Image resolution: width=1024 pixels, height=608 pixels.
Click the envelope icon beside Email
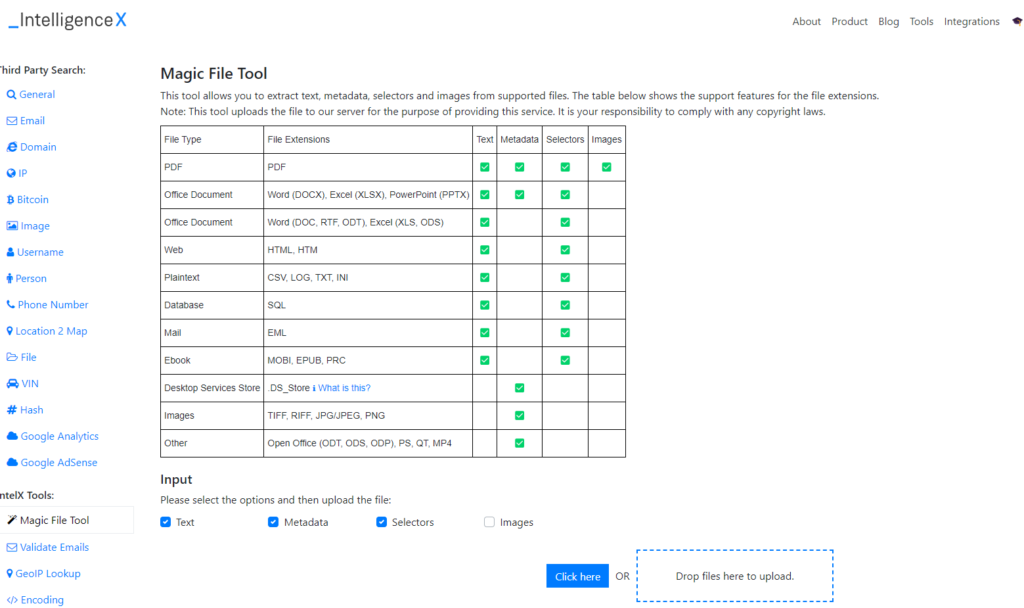point(12,121)
